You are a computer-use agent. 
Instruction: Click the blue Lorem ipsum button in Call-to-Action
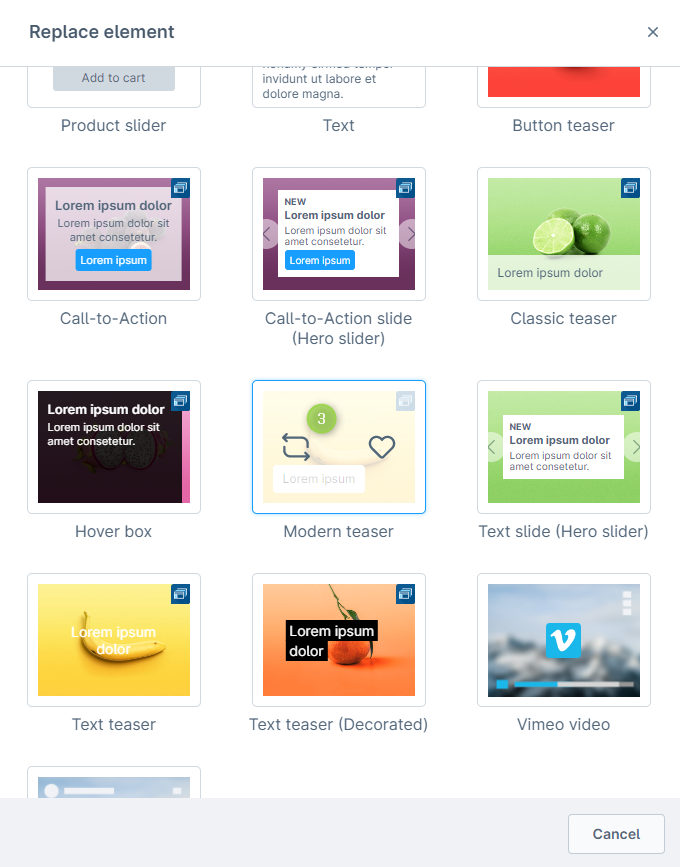click(113, 260)
